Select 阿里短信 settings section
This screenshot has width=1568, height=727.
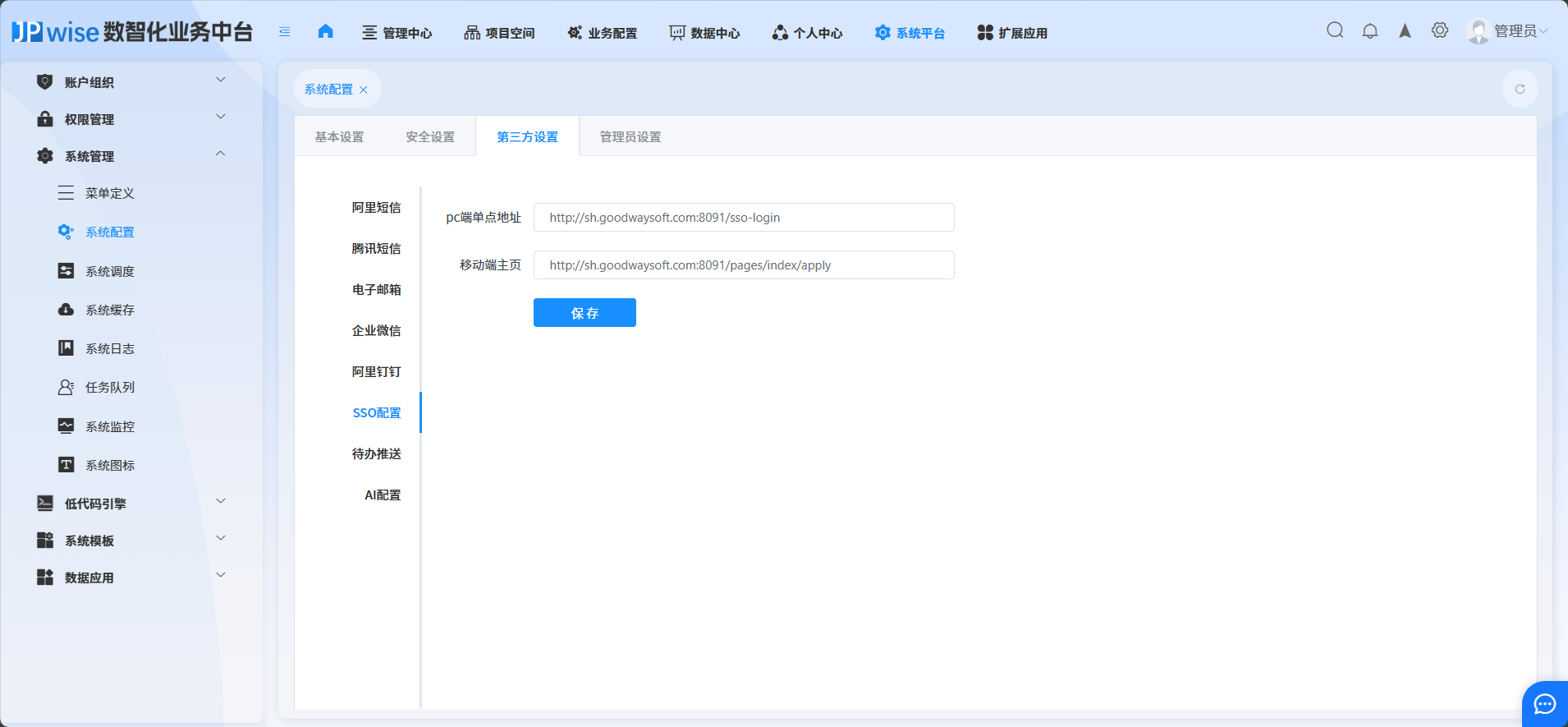pyautogui.click(x=377, y=207)
